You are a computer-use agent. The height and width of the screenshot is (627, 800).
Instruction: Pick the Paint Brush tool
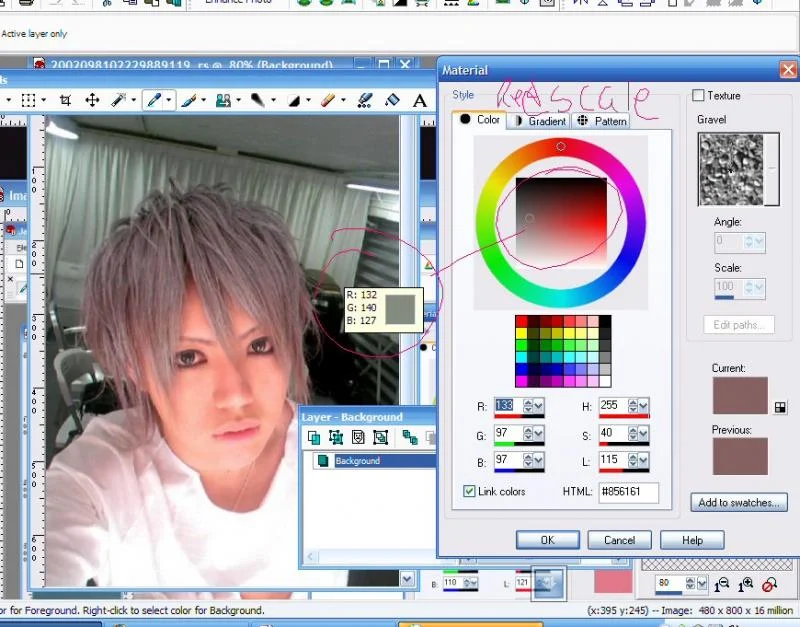pos(189,100)
